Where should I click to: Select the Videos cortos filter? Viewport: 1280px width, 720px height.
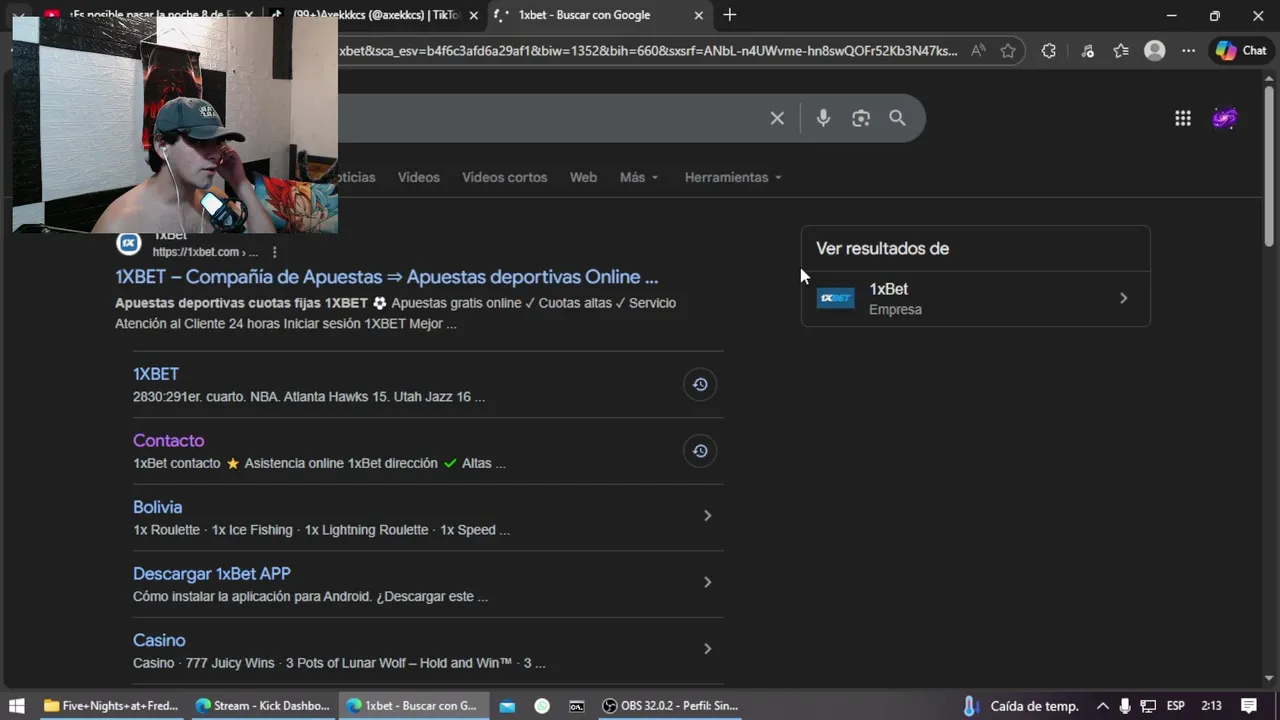point(504,177)
